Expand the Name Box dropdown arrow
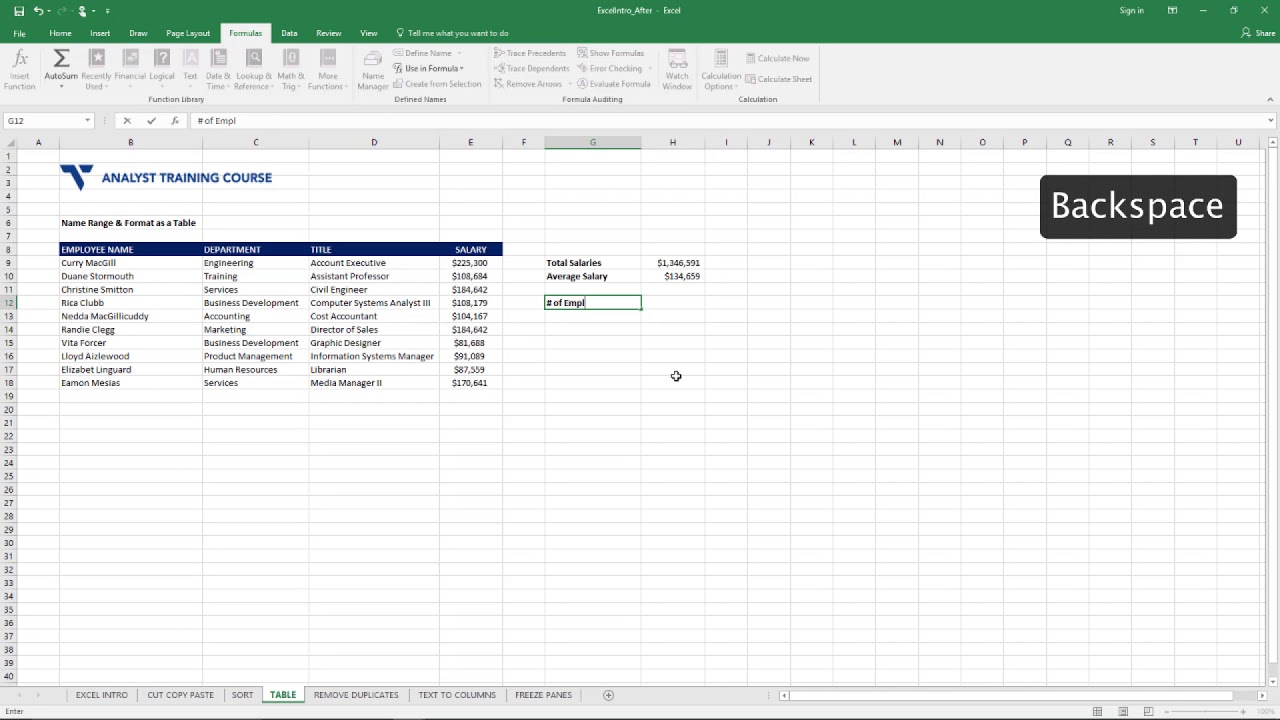The height and width of the screenshot is (720, 1280). (87, 120)
